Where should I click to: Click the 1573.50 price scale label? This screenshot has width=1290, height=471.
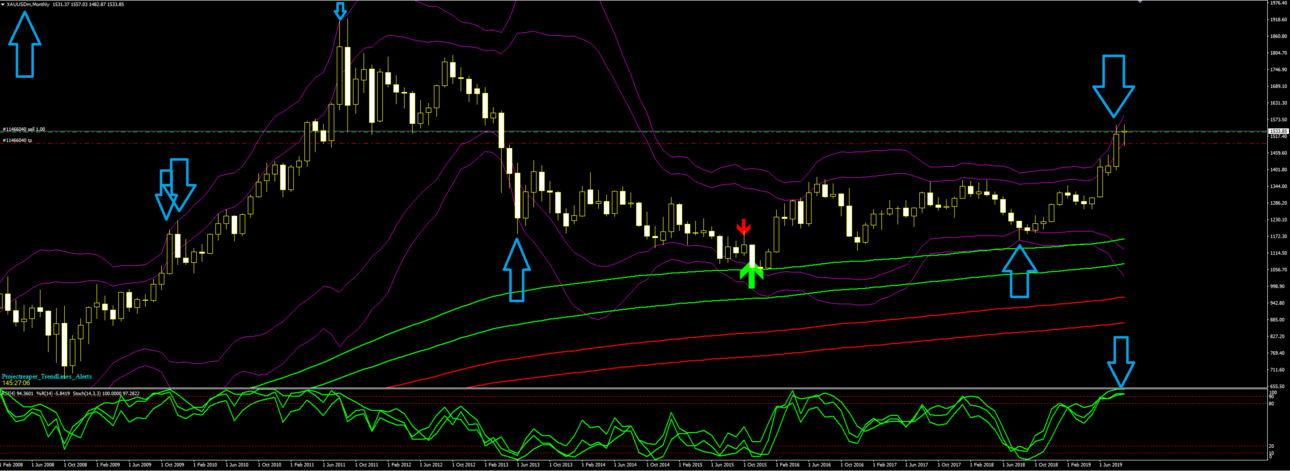click(1279, 120)
